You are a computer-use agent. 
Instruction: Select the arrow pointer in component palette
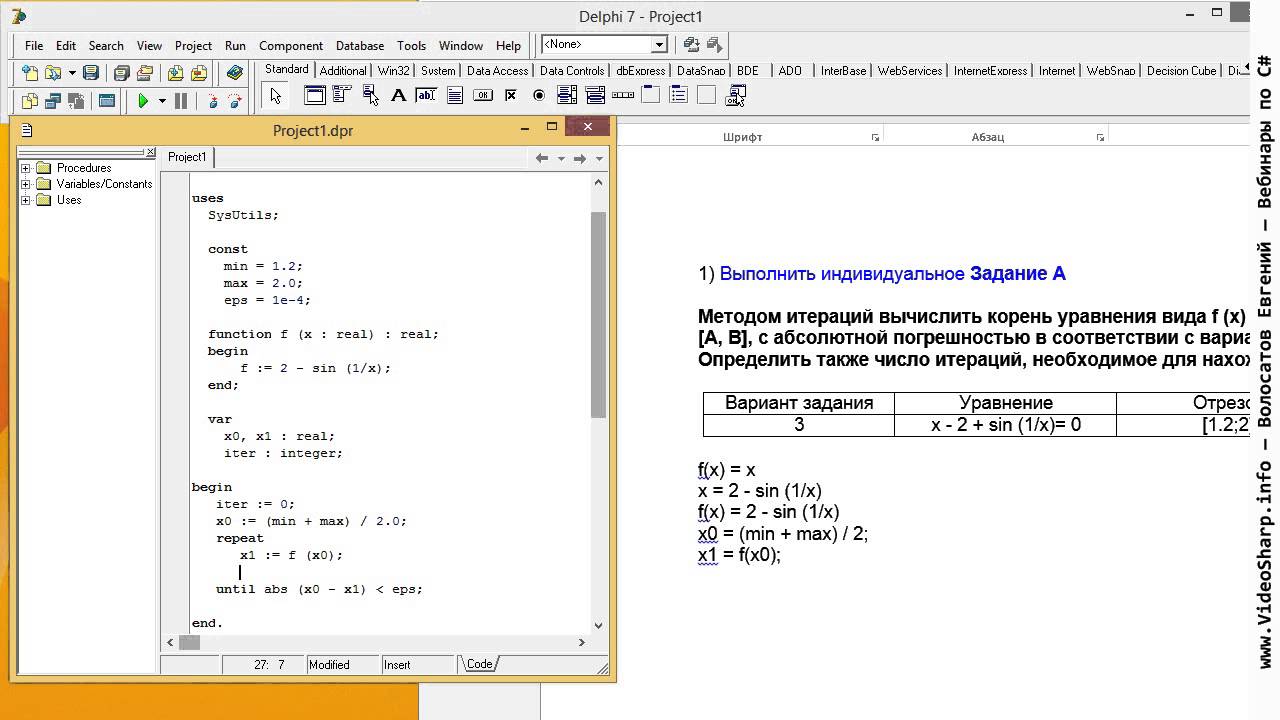click(x=275, y=96)
